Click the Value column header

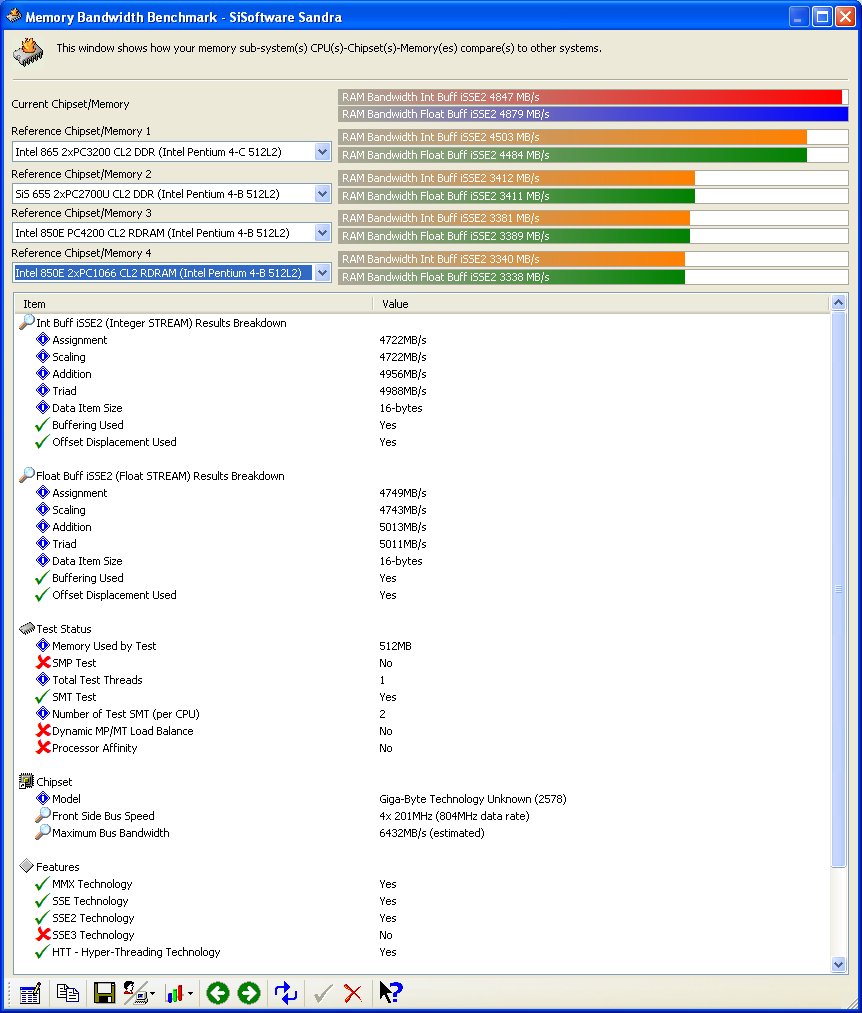click(601, 304)
